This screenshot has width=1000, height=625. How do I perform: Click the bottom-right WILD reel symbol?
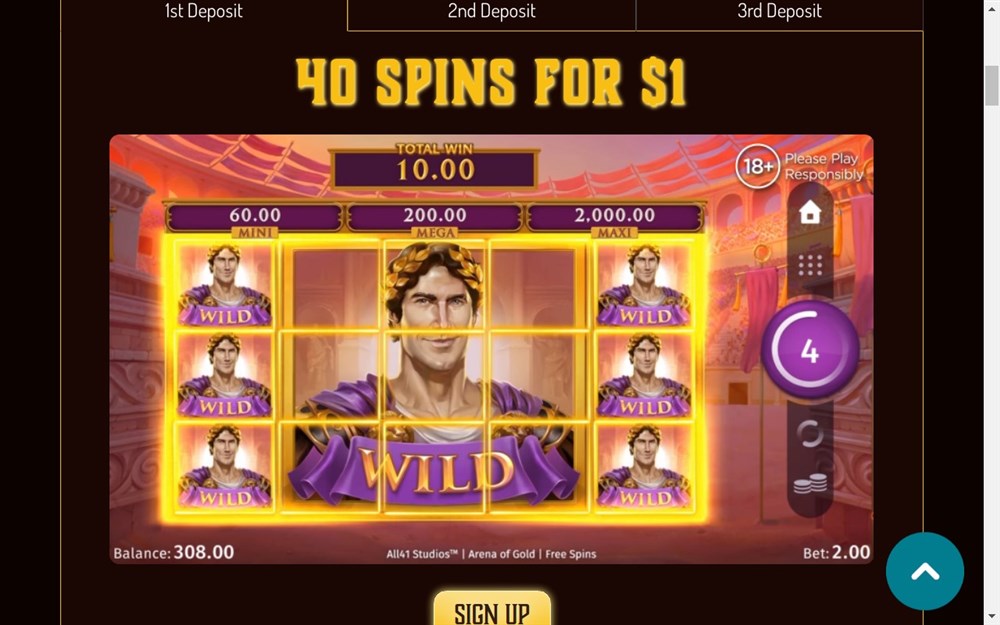pyautogui.click(x=644, y=466)
